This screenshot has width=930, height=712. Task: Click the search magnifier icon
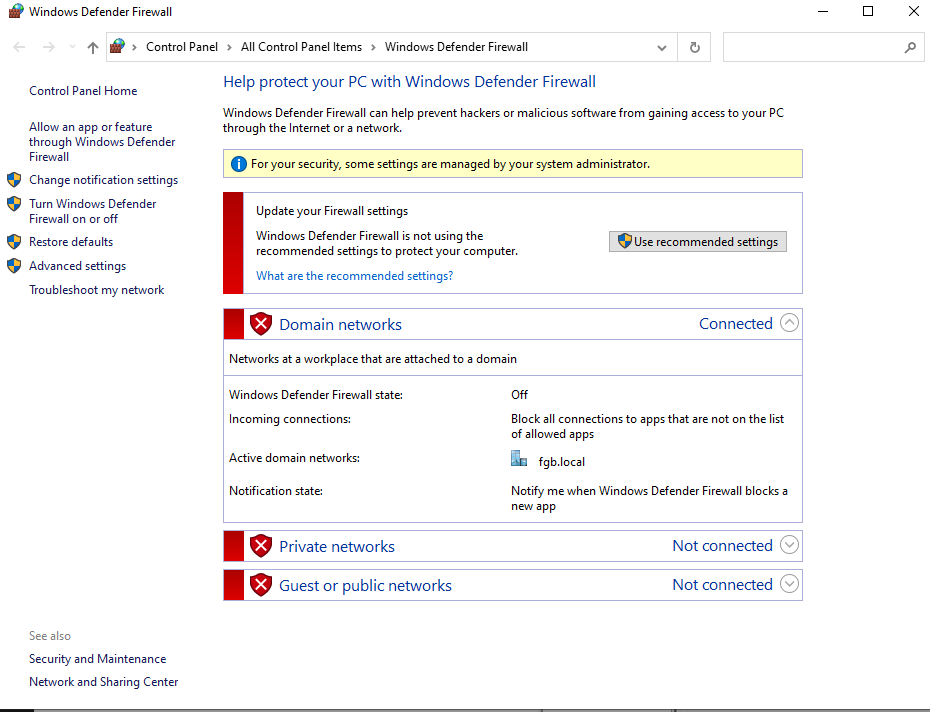tap(910, 47)
